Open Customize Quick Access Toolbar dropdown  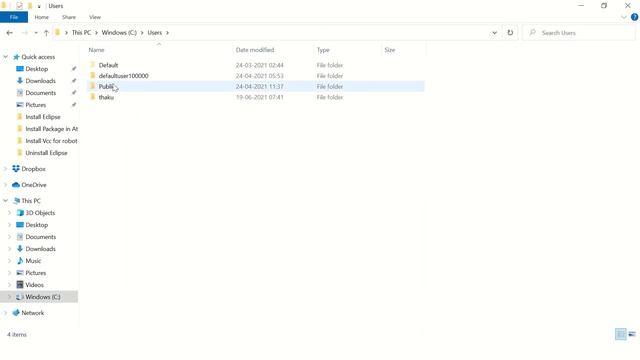(39, 6)
